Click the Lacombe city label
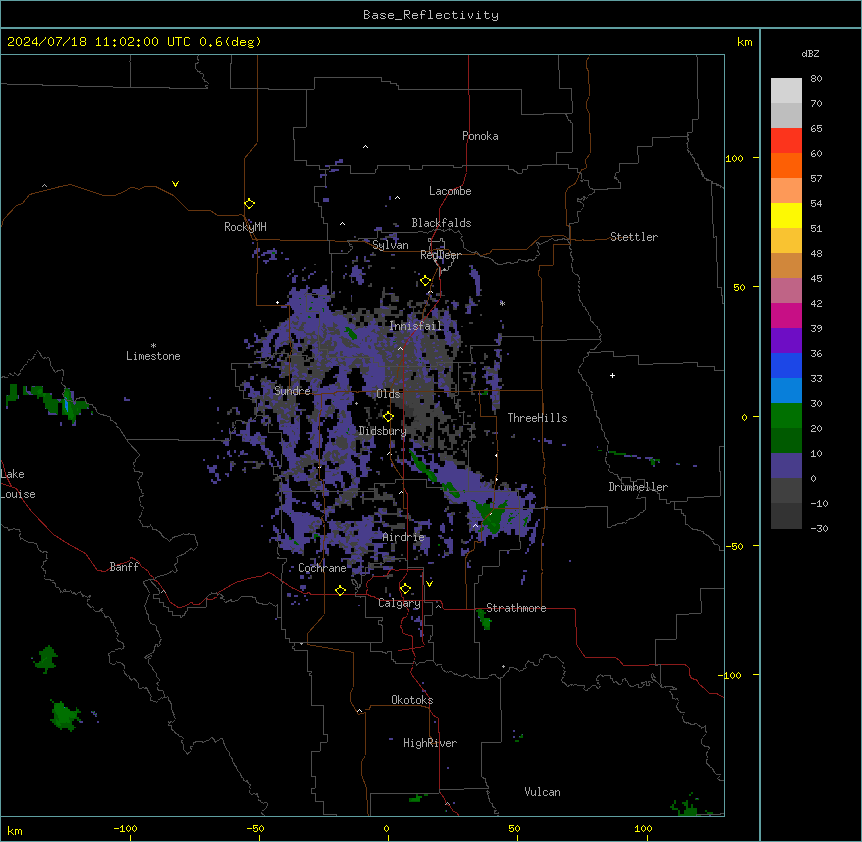This screenshot has width=862, height=842. 450,191
